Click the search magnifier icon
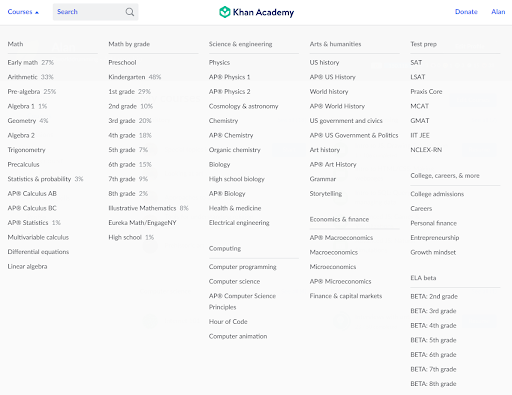The image size is (512, 395). click(x=130, y=12)
